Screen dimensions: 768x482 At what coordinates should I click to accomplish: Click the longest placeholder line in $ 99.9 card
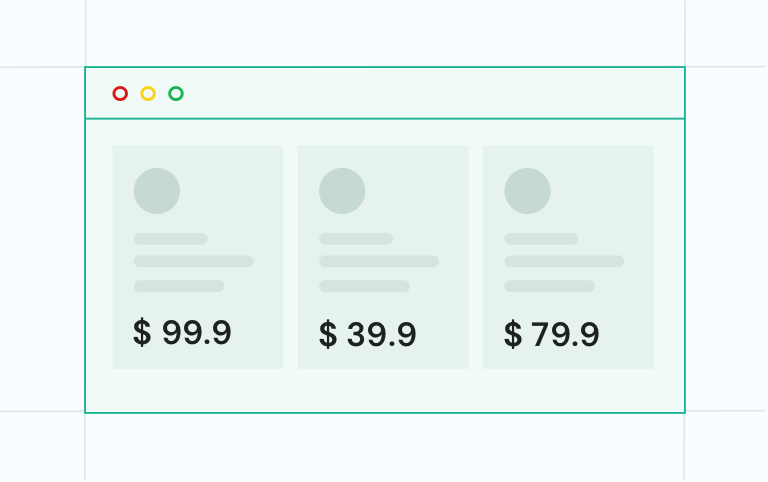[194, 261]
